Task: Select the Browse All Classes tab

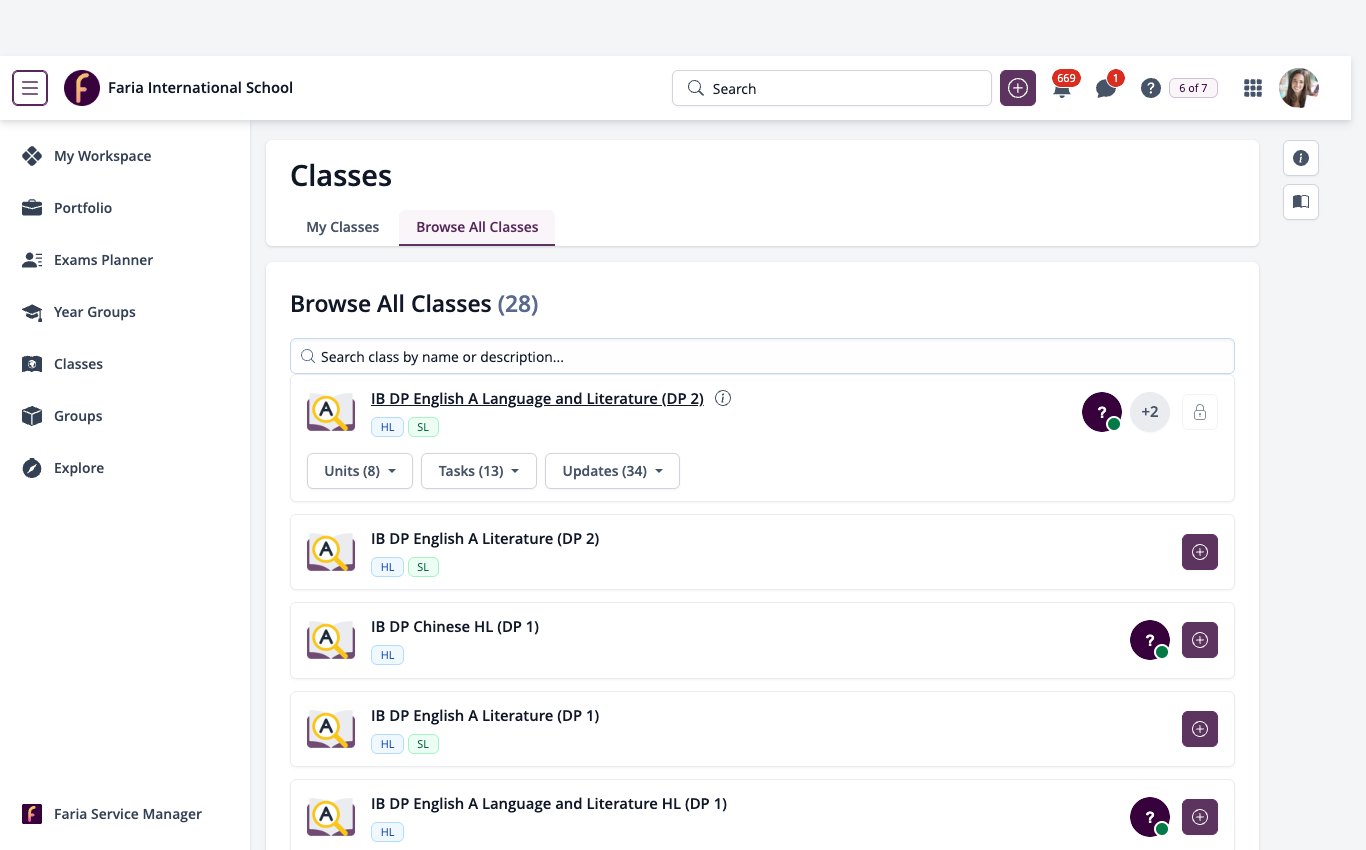Action: click(x=477, y=227)
